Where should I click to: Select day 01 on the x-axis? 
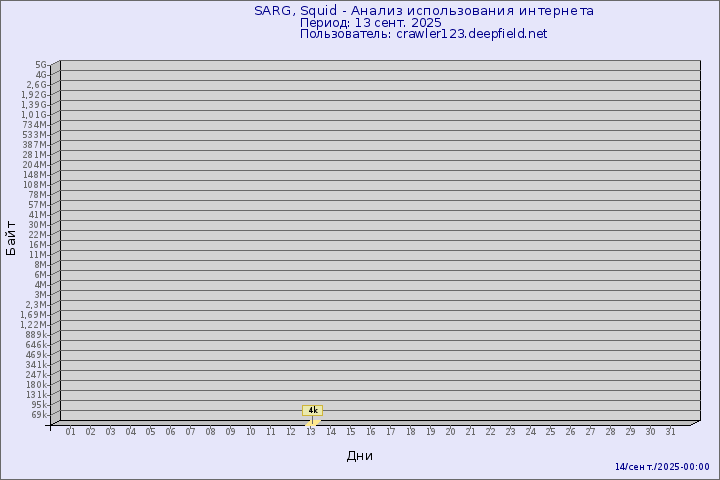(71, 432)
